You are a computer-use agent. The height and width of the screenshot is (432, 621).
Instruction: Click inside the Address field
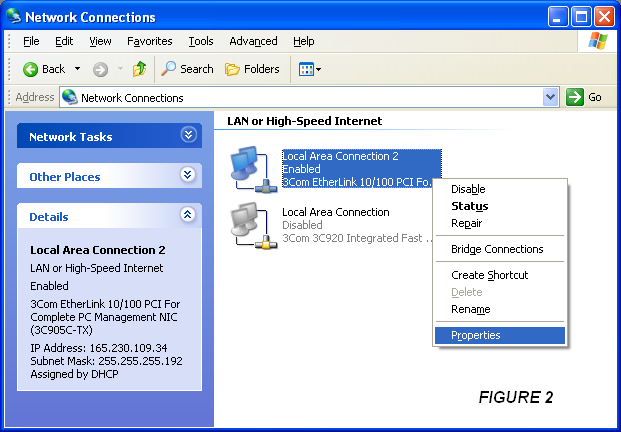[x=300, y=97]
